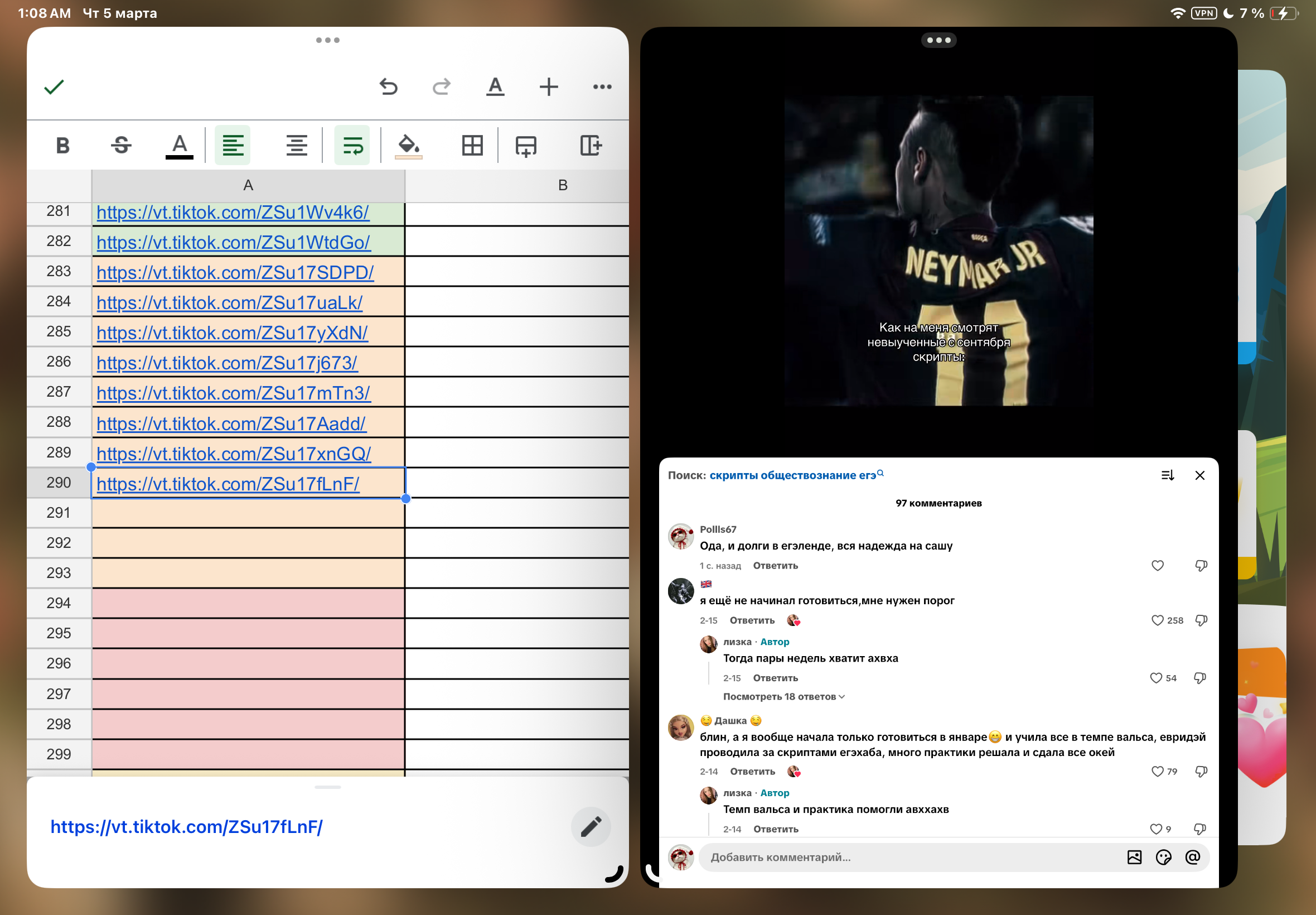Image resolution: width=1316 pixels, height=915 pixels.
Task: Open the text color picker
Action: (180, 146)
